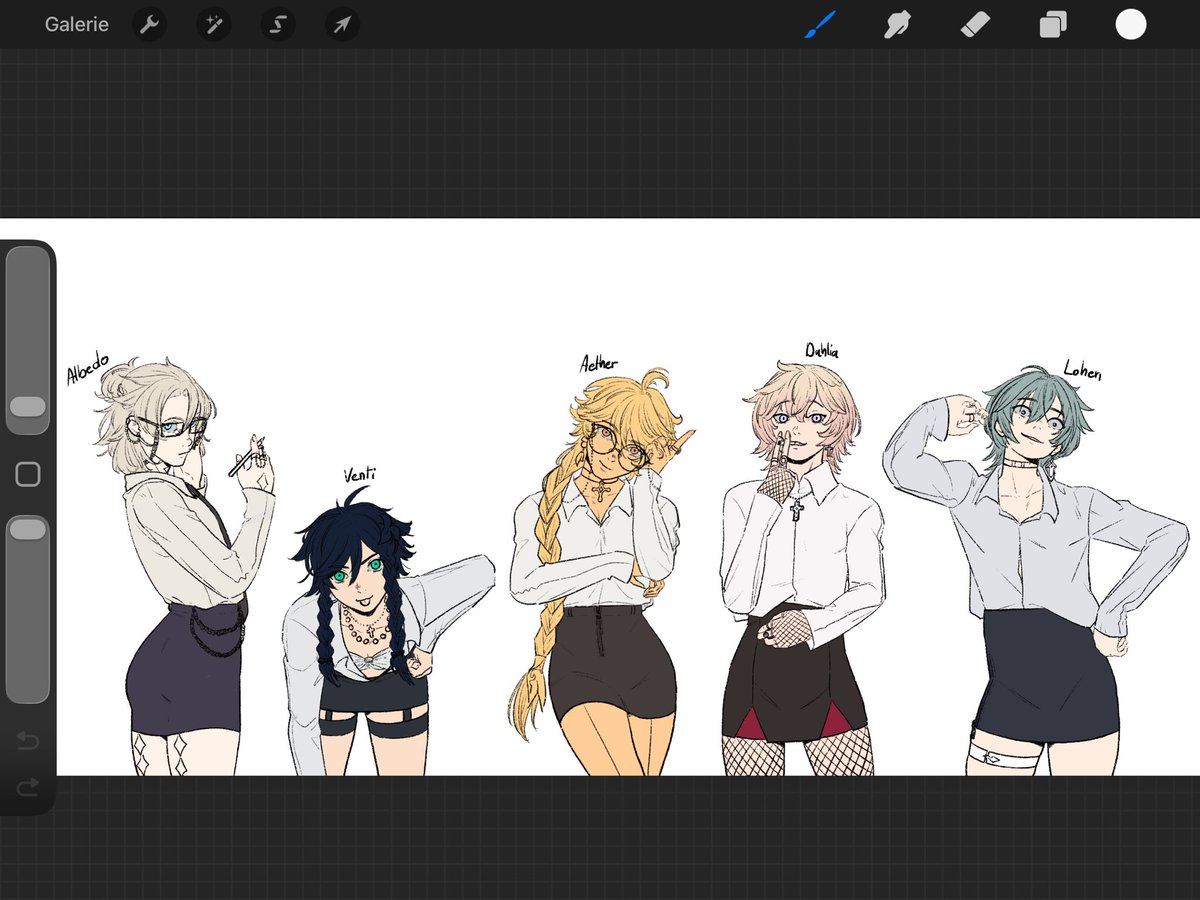The width and height of the screenshot is (1200, 900).
Task: Select the Transform arrow tool
Action: [342, 24]
